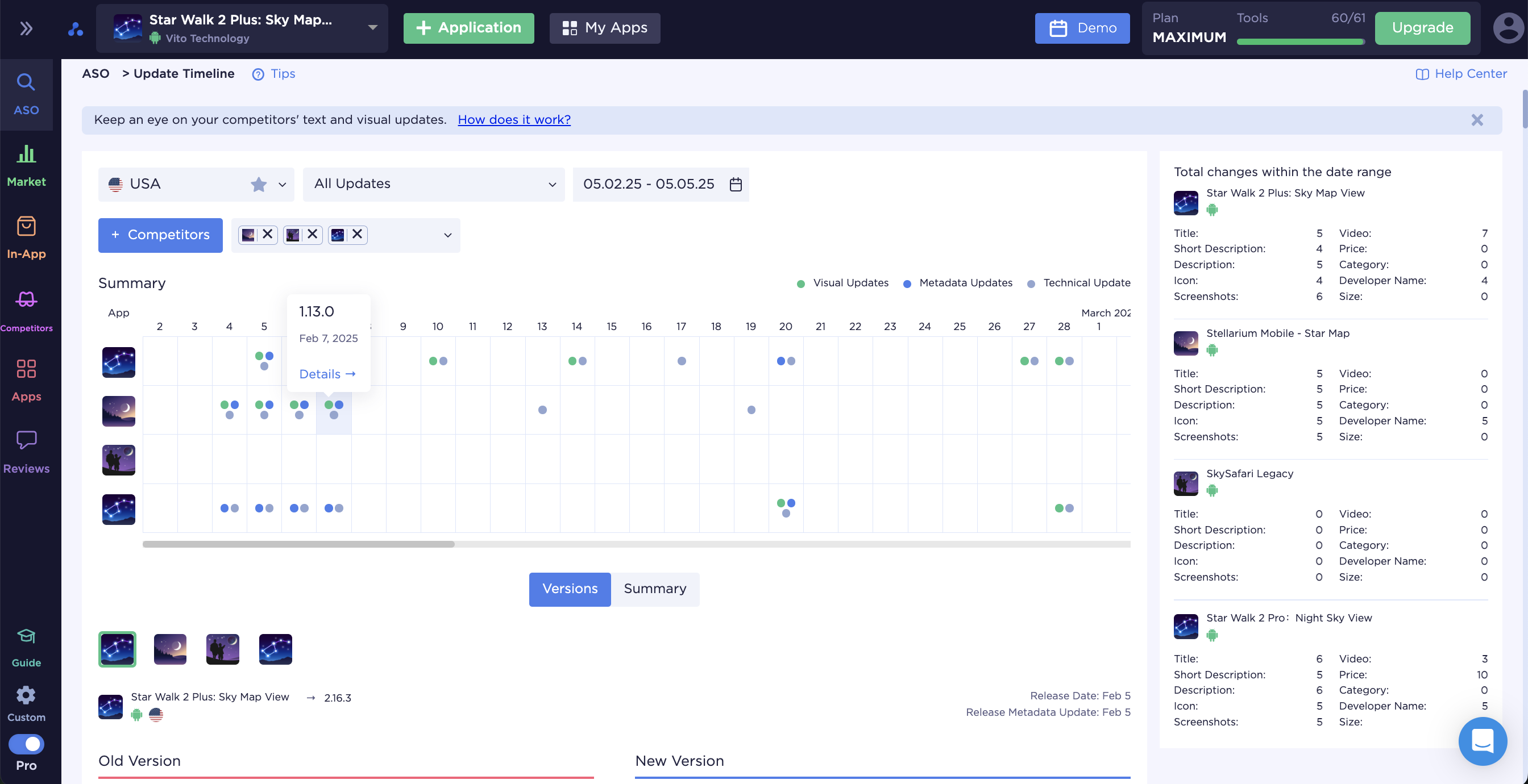Click the Upgrade plan button

[x=1422, y=28]
